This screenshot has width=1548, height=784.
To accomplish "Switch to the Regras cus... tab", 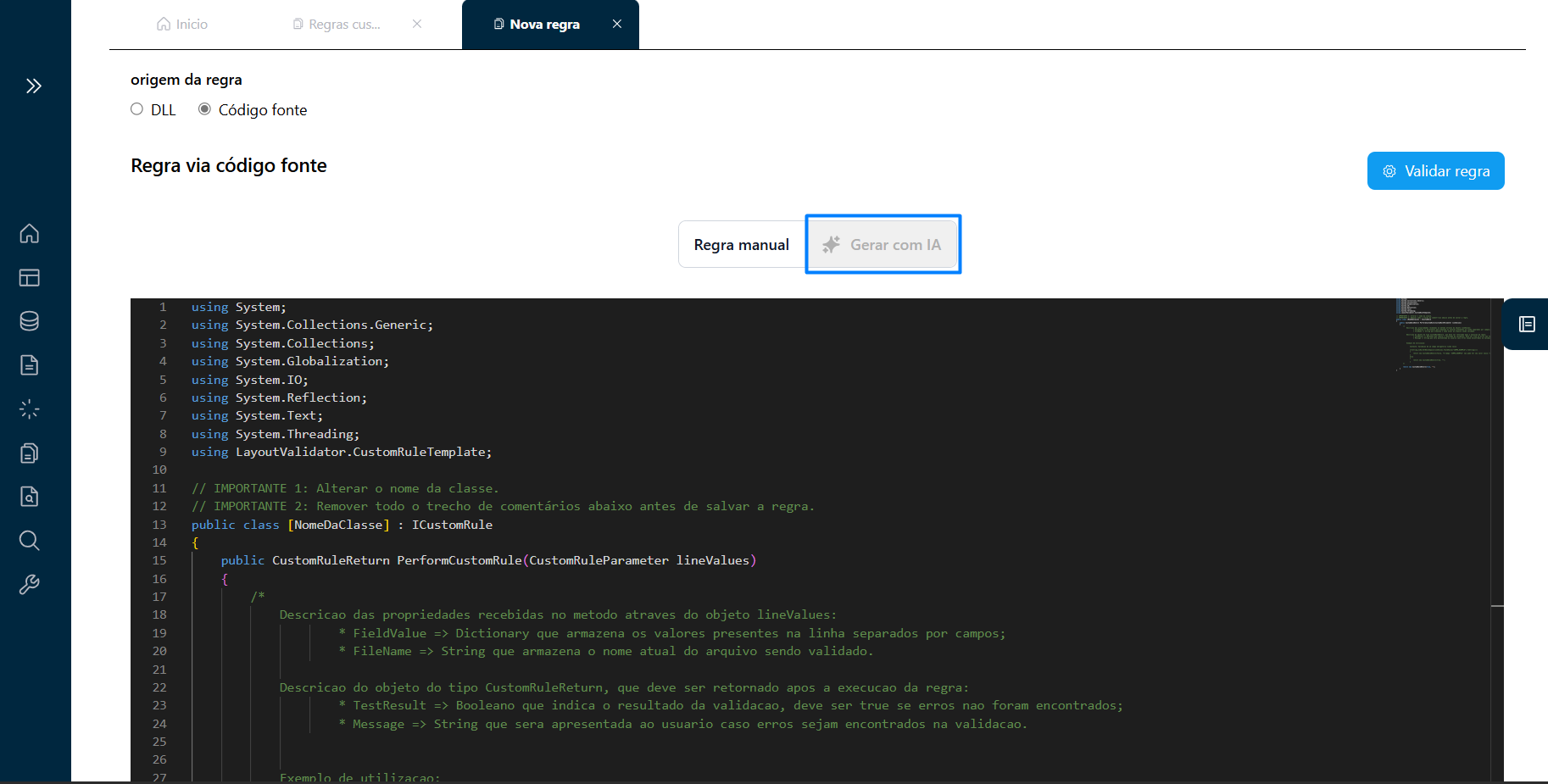I will [x=337, y=25].
